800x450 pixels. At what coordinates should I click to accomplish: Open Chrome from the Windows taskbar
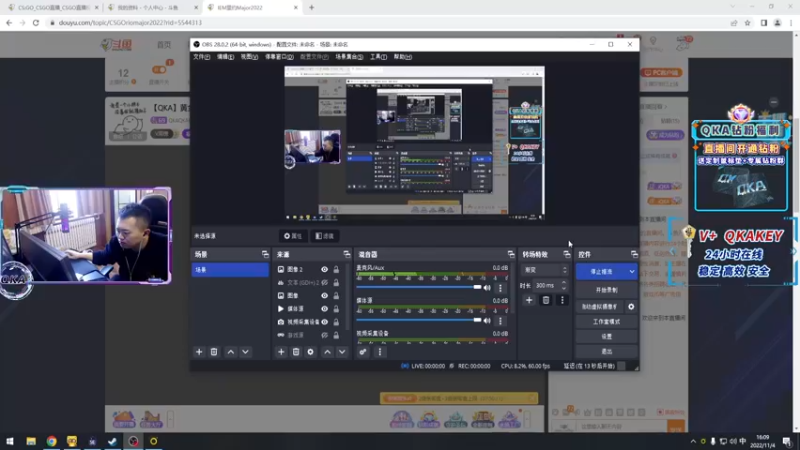coord(52,441)
